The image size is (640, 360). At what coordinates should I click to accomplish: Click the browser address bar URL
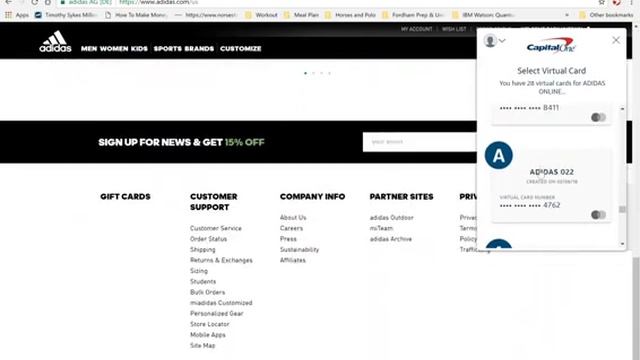[159, 2]
